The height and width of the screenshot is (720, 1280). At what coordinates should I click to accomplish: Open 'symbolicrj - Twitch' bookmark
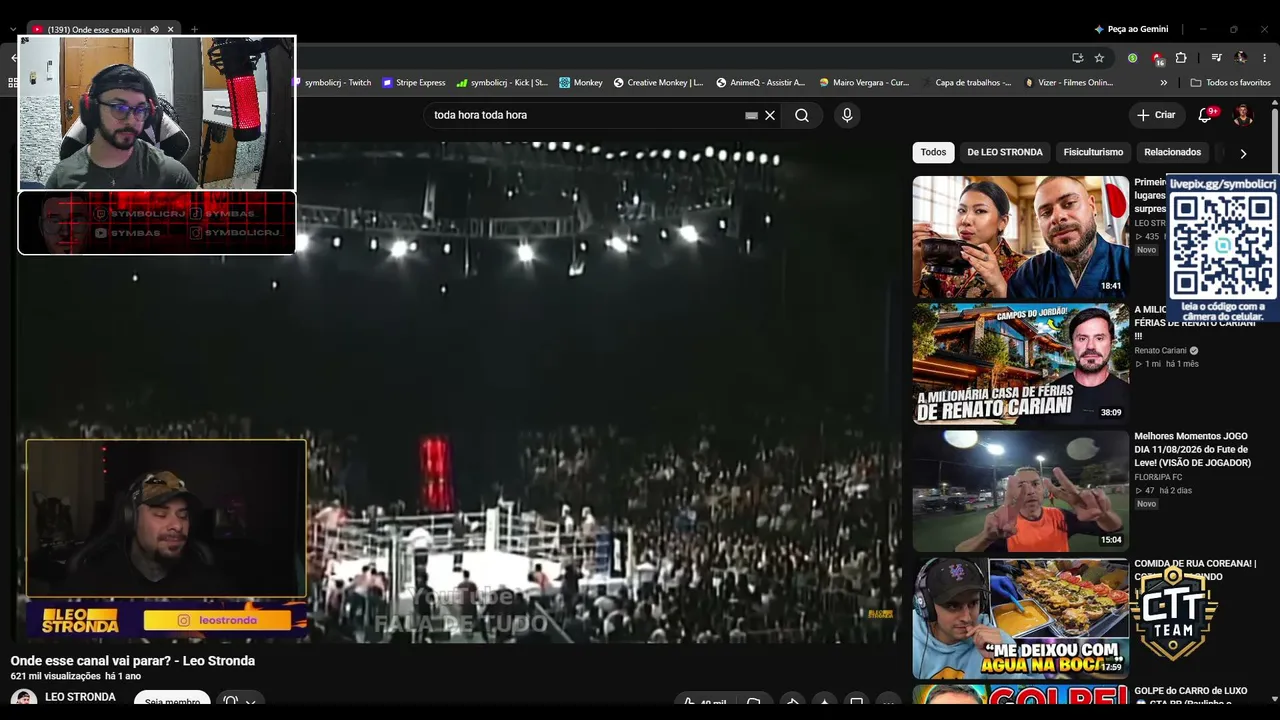pos(330,83)
